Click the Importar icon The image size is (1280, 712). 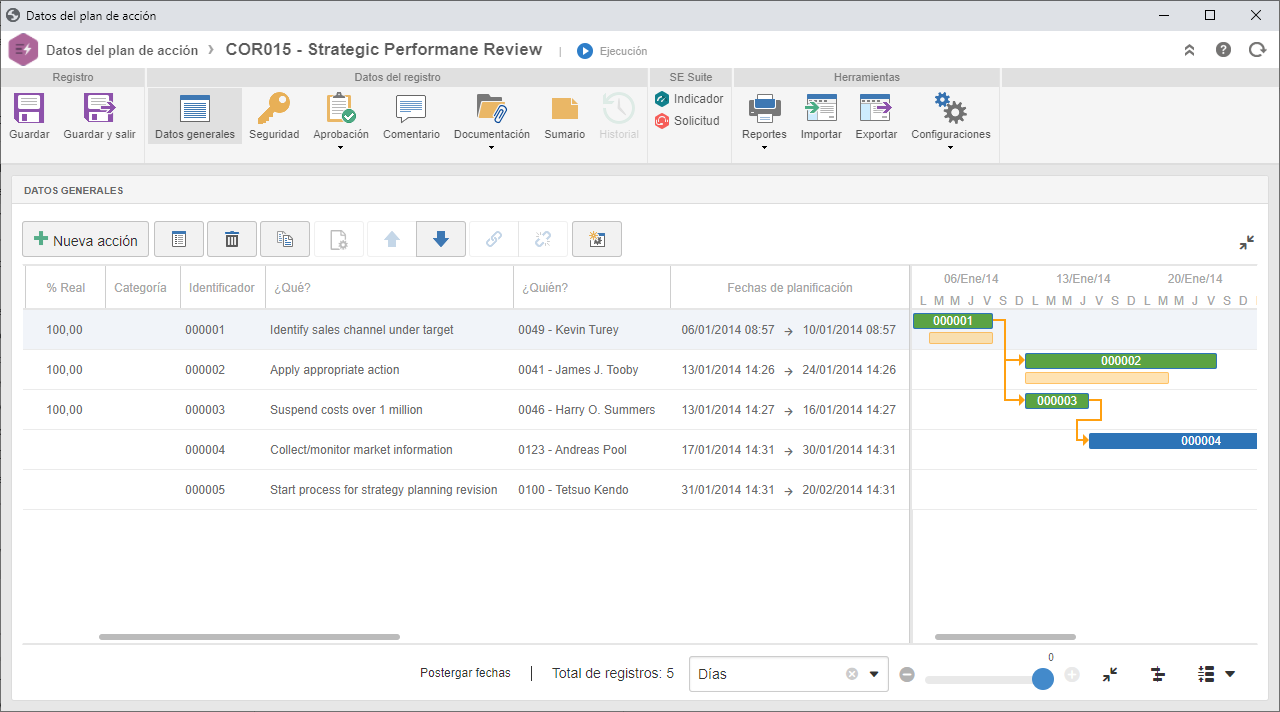[821, 108]
